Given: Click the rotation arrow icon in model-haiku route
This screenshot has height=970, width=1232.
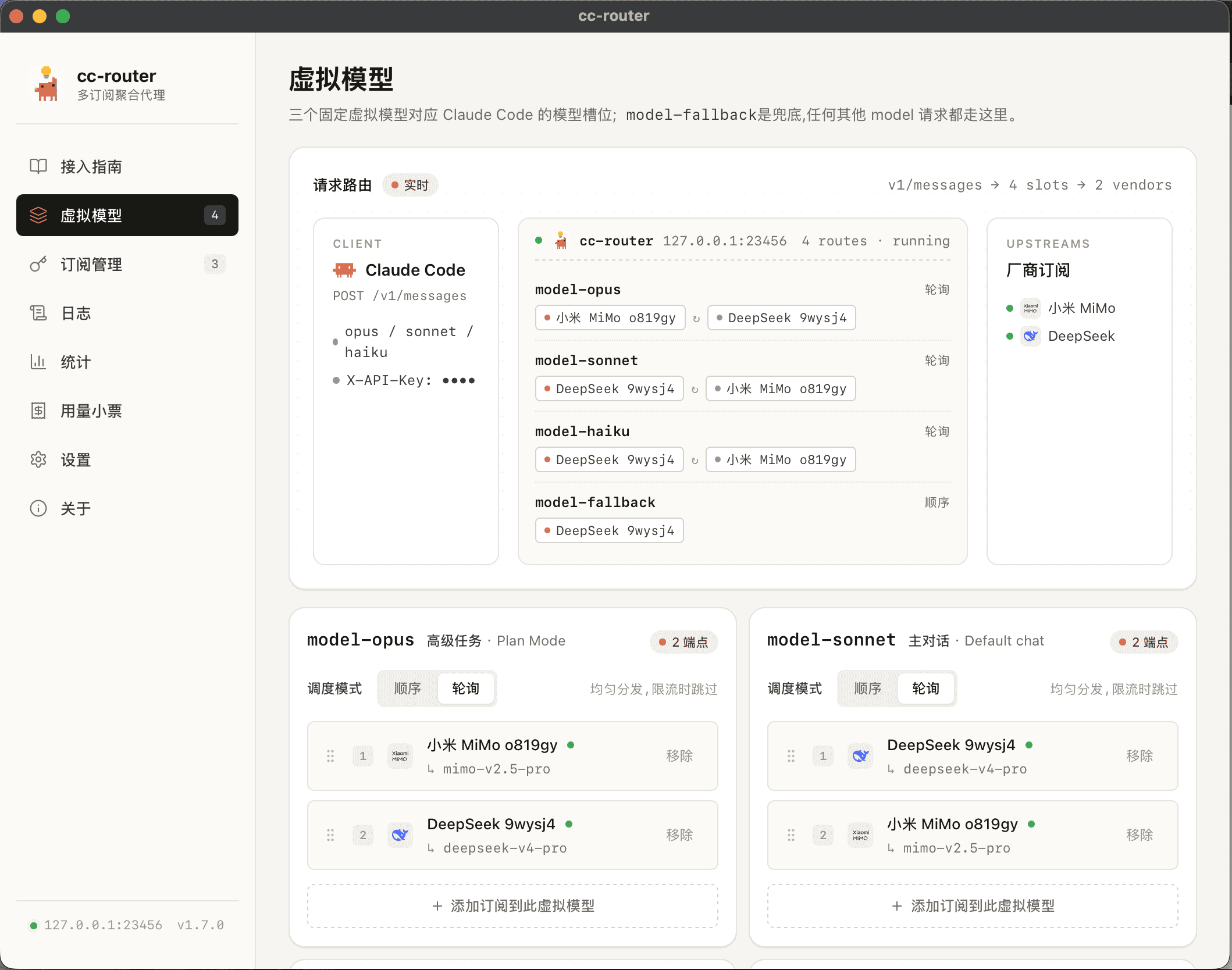Looking at the screenshot, I should [x=695, y=460].
